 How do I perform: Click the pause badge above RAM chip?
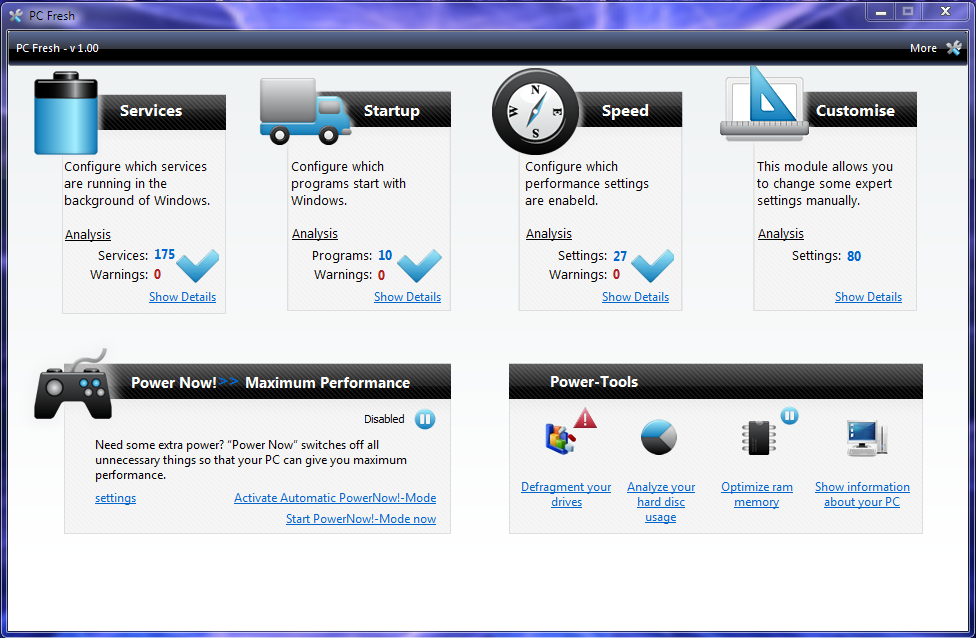[789, 415]
